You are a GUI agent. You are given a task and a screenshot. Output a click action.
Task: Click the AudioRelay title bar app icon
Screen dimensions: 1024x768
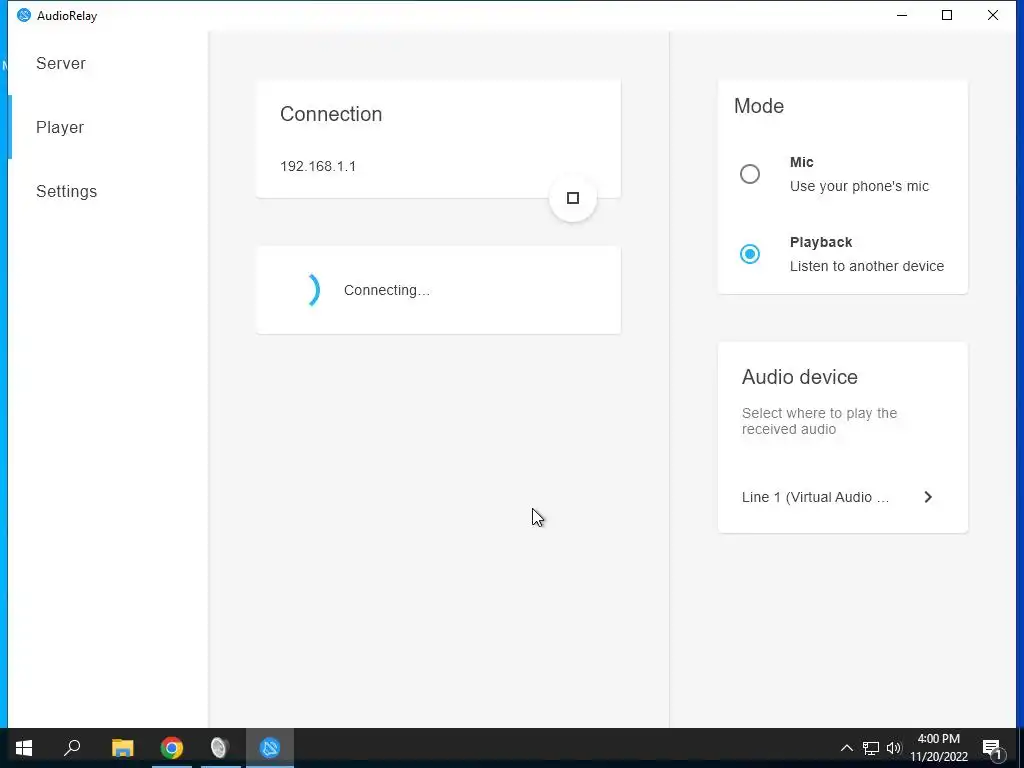(24, 15)
